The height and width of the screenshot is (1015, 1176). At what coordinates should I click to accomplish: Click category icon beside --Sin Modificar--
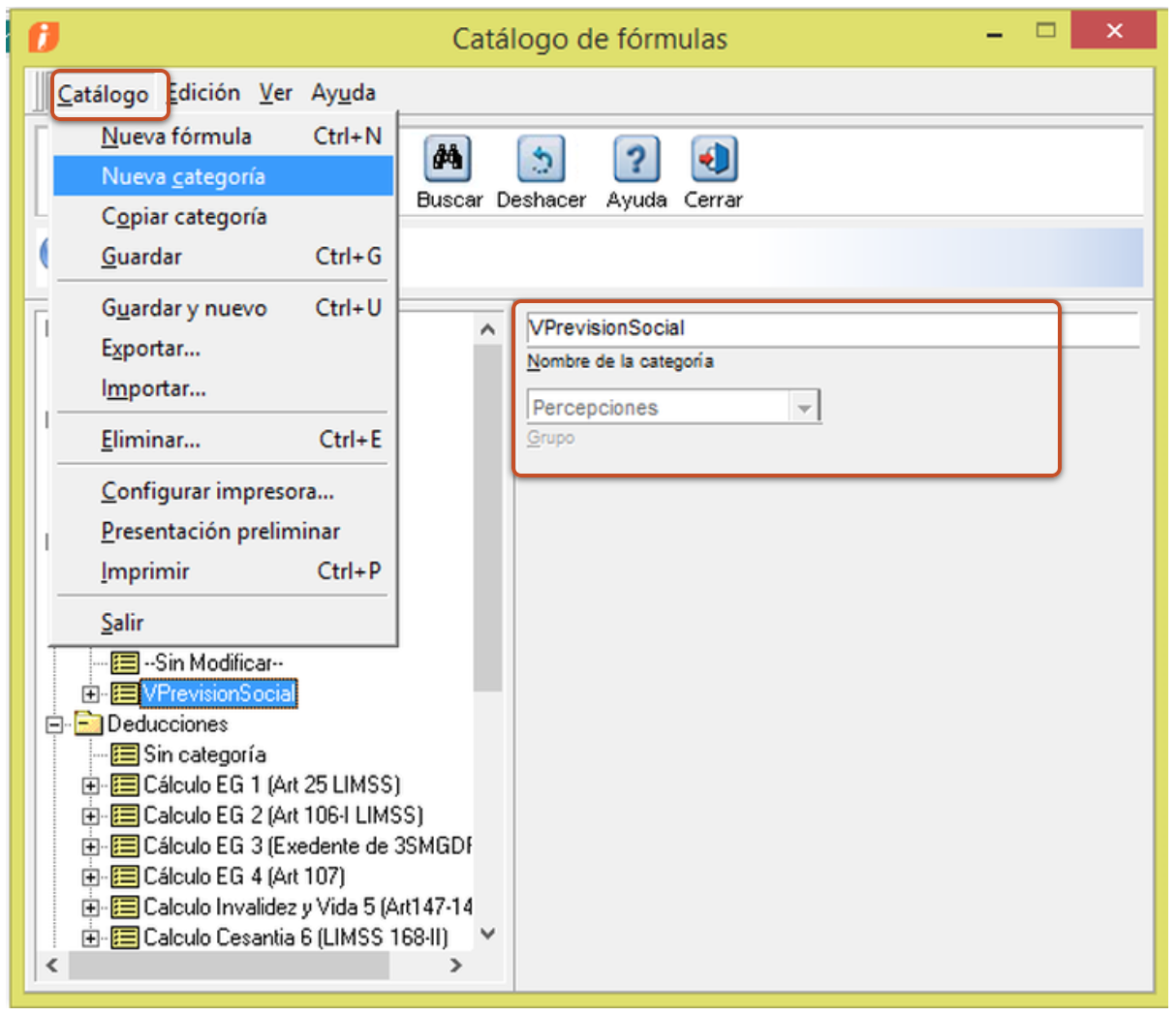tap(124, 663)
